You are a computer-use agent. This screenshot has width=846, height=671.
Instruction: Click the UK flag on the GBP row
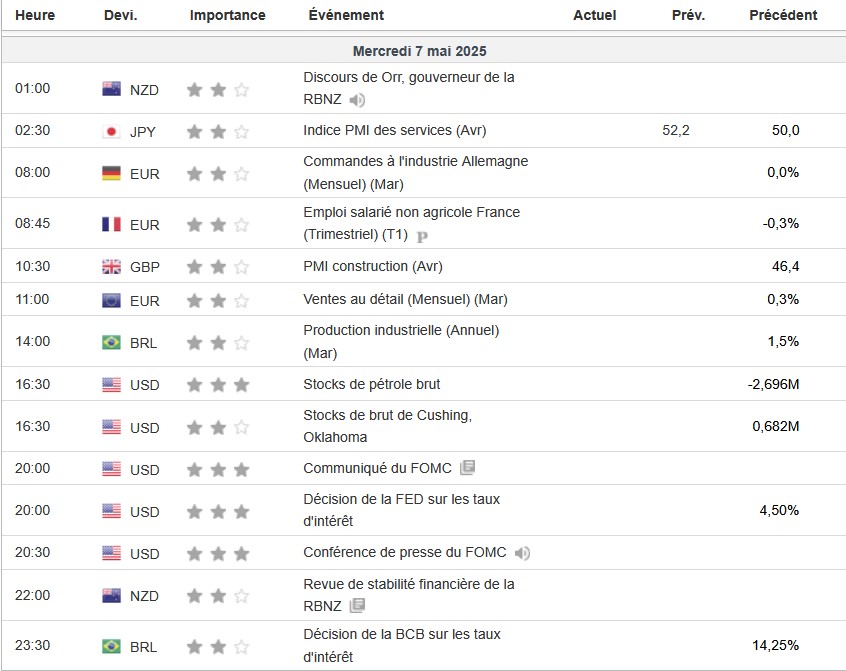112,267
